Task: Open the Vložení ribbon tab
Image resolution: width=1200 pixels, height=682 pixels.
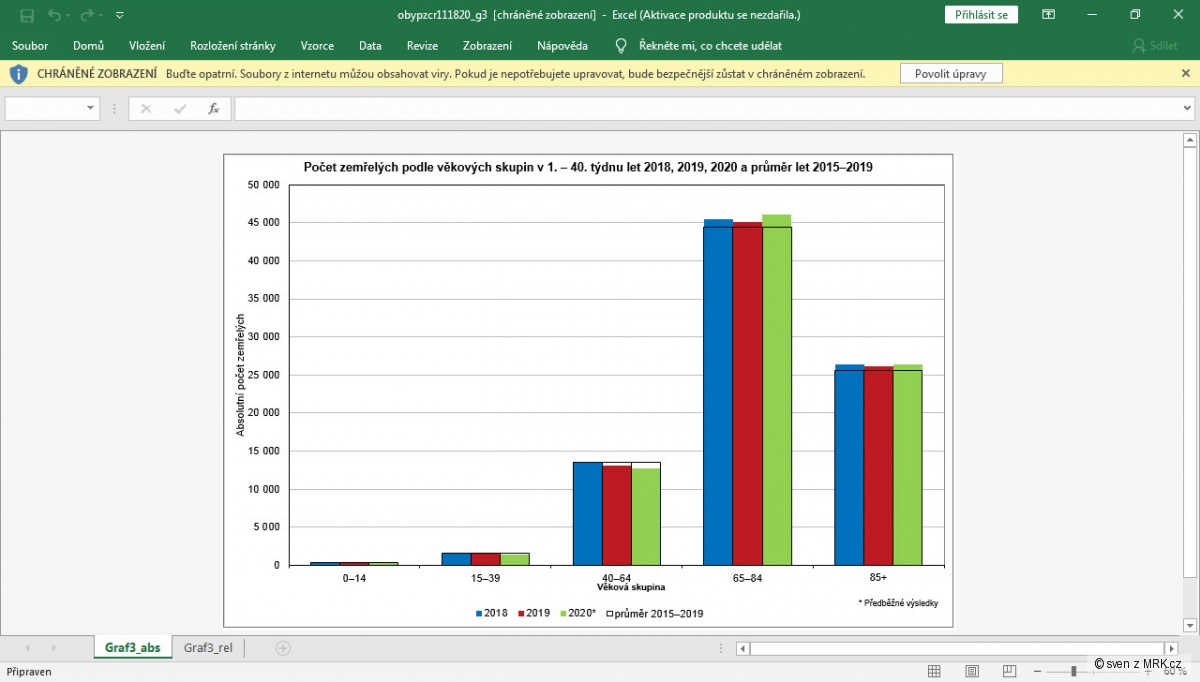Action: pyautogui.click(x=147, y=46)
